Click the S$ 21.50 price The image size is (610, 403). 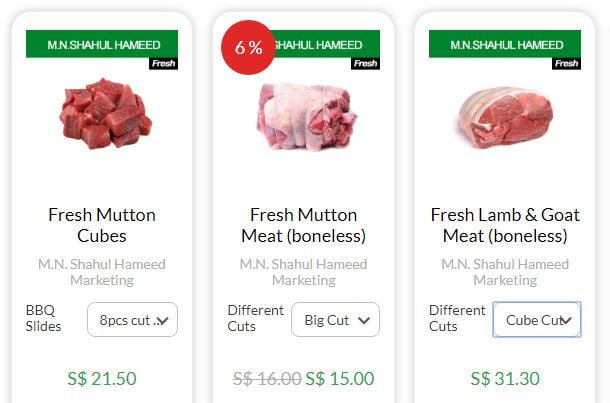pos(102,379)
